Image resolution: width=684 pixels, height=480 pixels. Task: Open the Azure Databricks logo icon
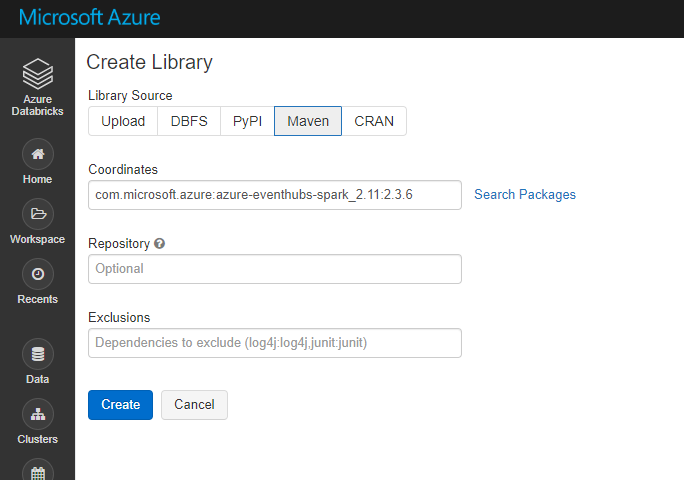pyautogui.click(x=38, y=73)
